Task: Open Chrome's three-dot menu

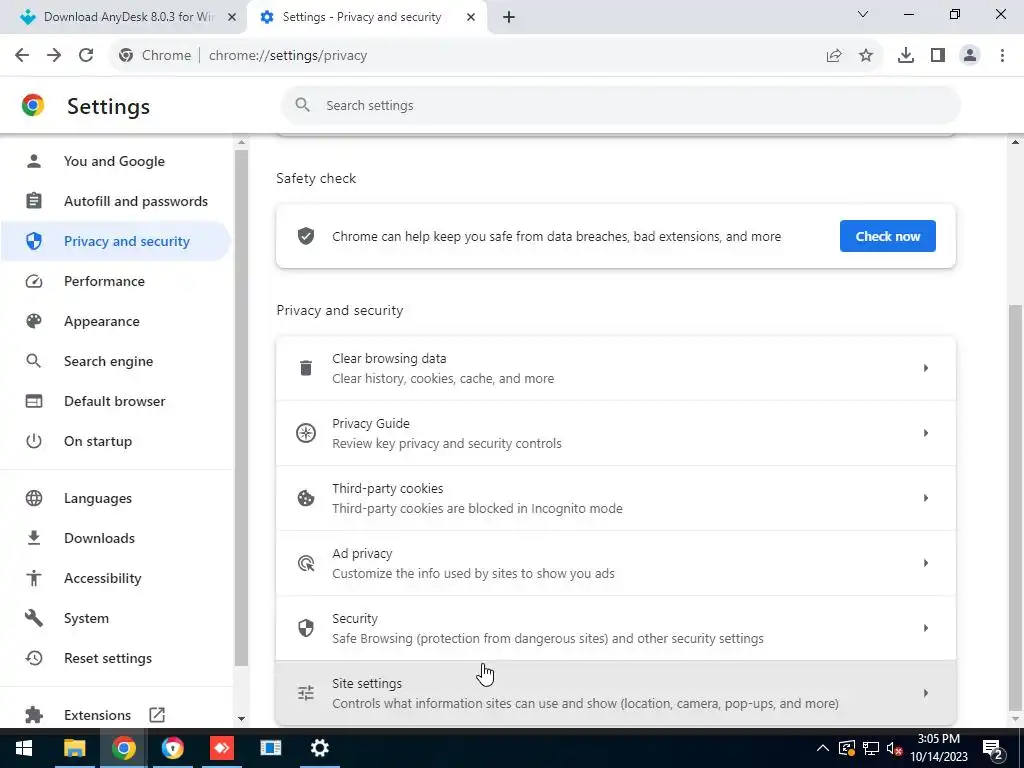Action: point(1002,56)
